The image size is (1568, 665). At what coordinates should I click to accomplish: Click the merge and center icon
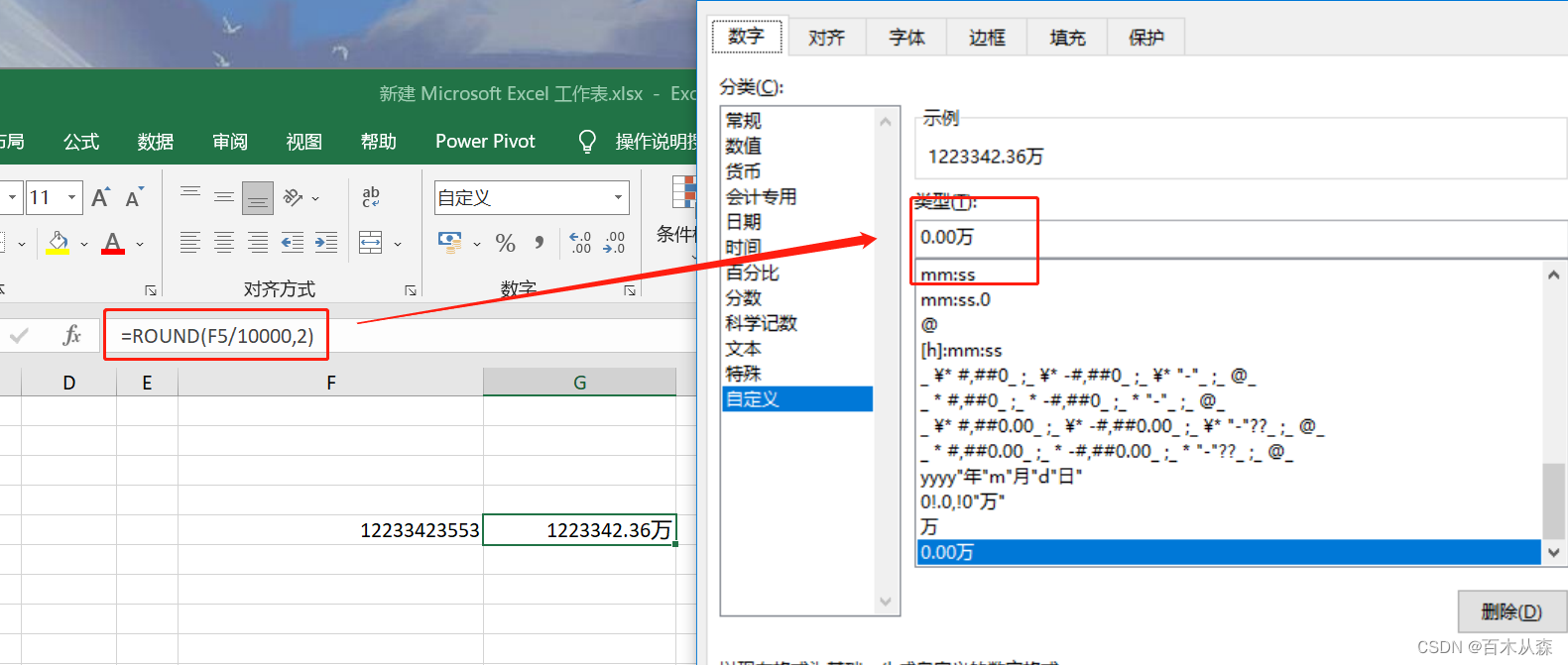pos(371,242)
